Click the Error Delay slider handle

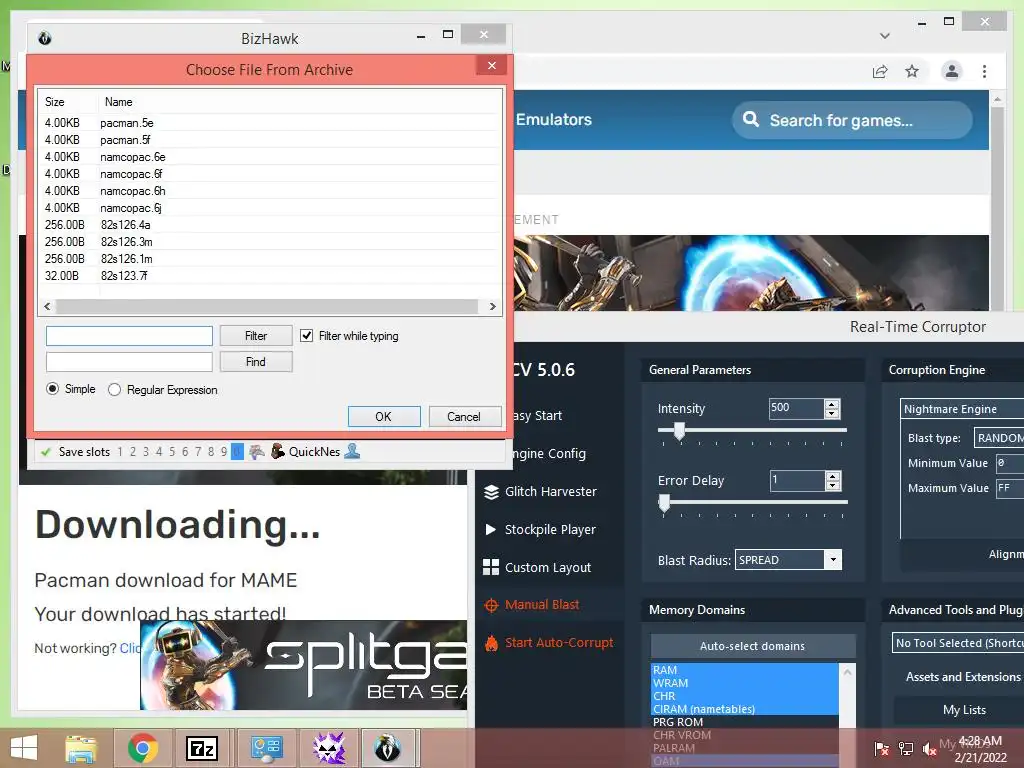coord(664,502)
